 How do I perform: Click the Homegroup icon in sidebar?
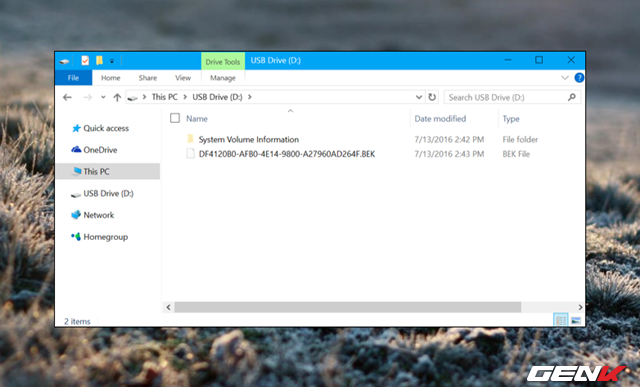click(x=76, y=236)
